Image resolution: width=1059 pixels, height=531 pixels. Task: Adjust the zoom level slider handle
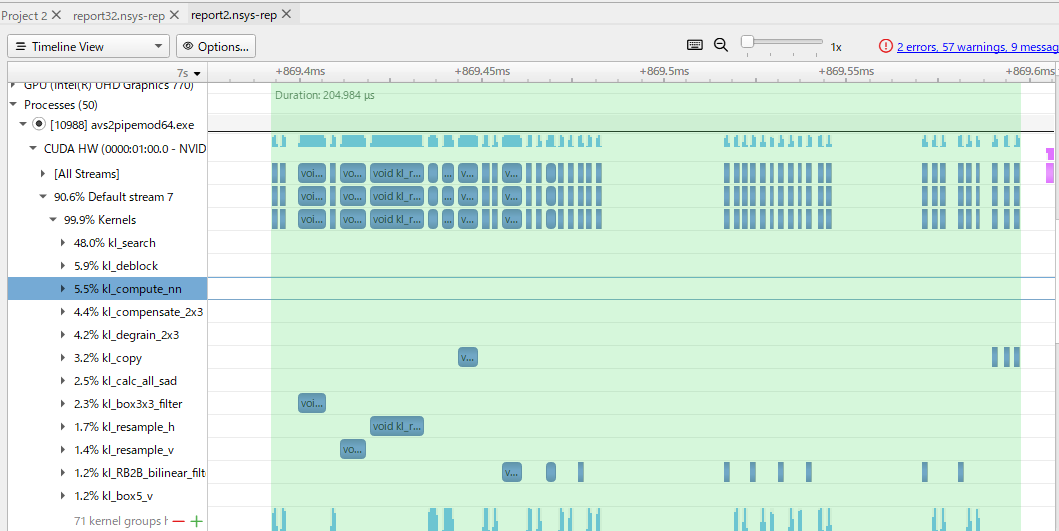click(747, 42)
